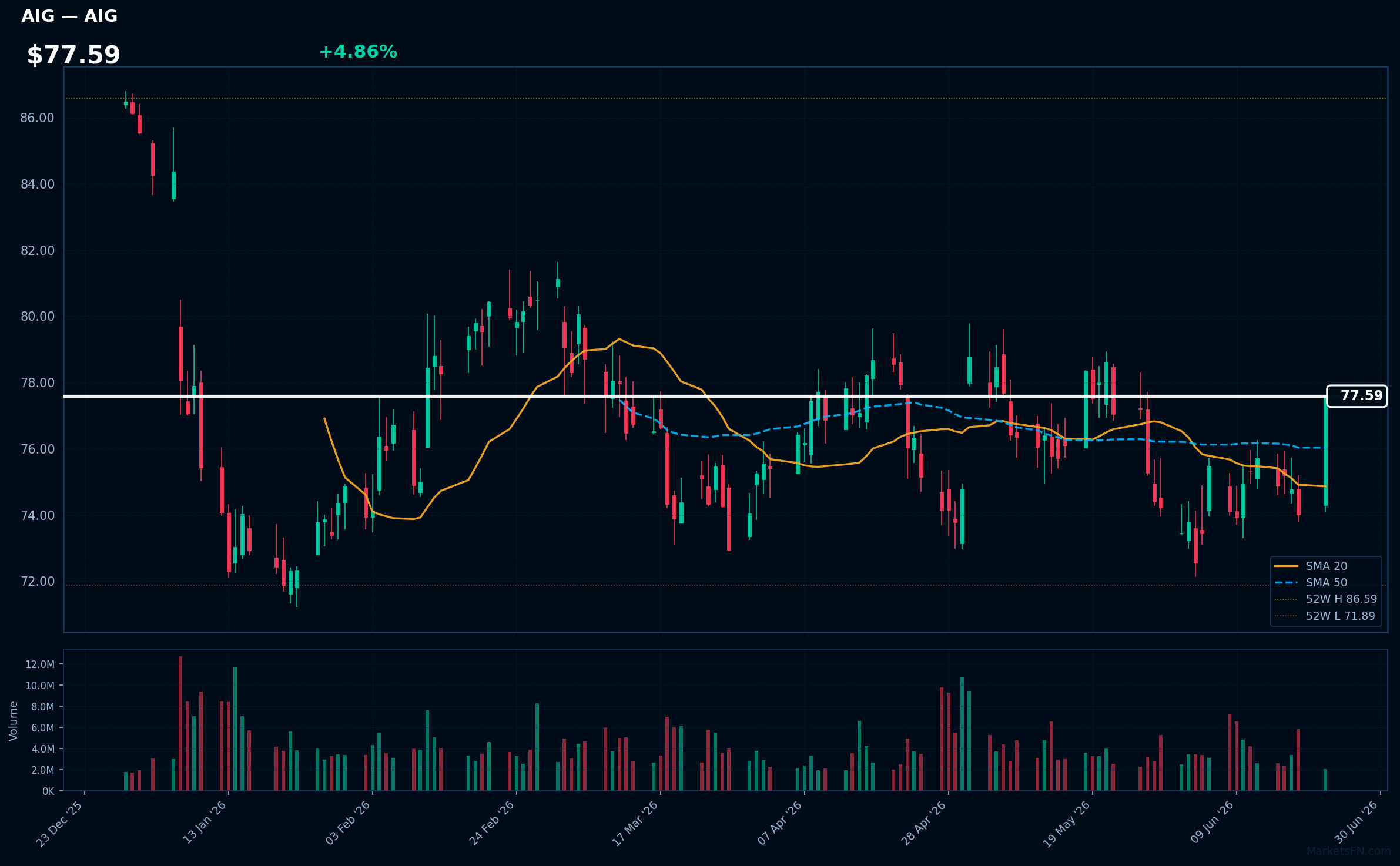Click the 74.00 price axis label
Viewport: 1400px width, 866px height.
37,516
